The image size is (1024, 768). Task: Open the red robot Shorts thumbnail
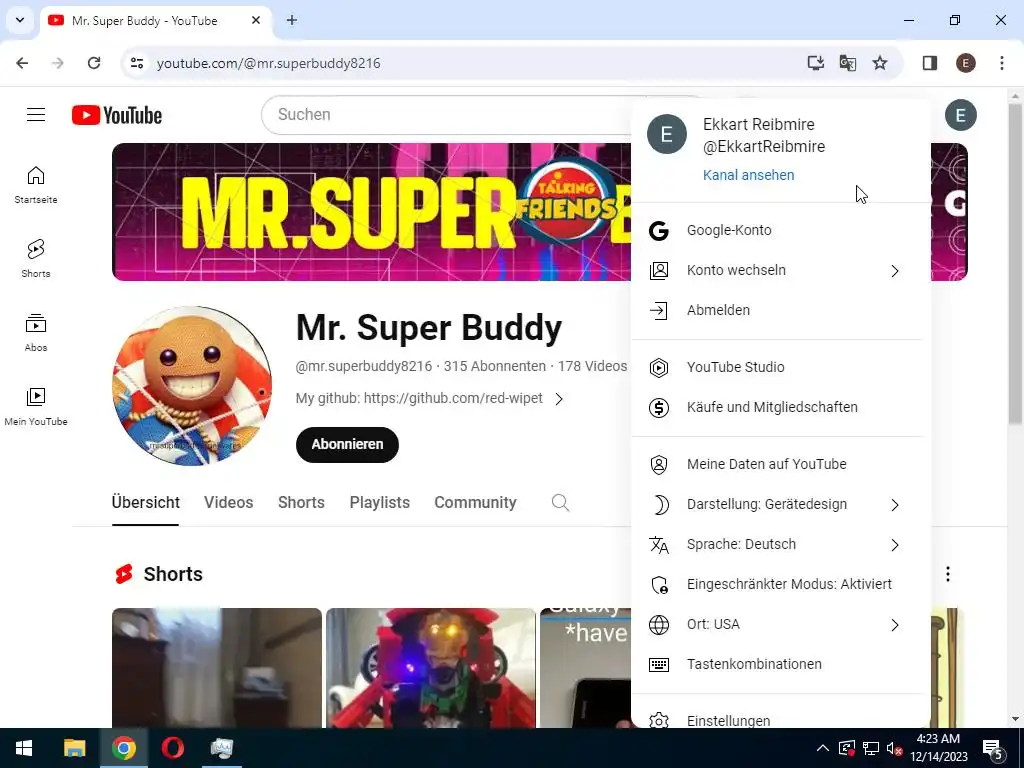[x=431, y=667]
